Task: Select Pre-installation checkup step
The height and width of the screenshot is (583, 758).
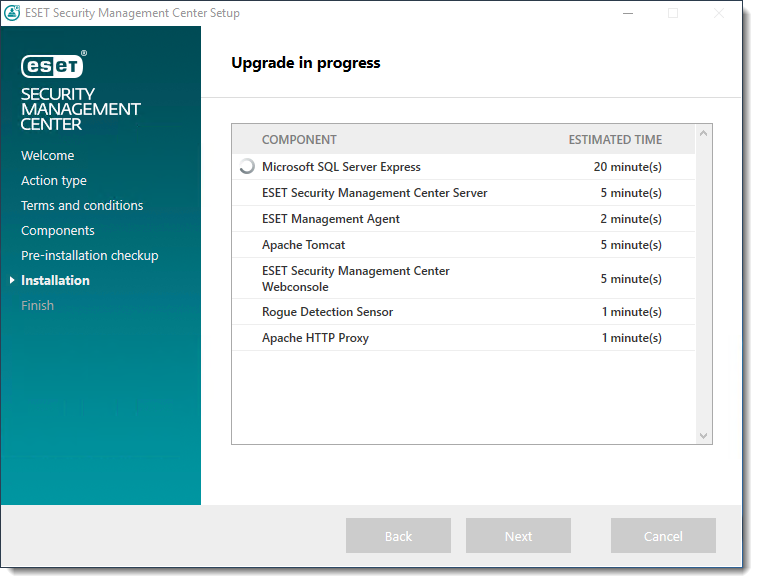Action: pos(89,255)
